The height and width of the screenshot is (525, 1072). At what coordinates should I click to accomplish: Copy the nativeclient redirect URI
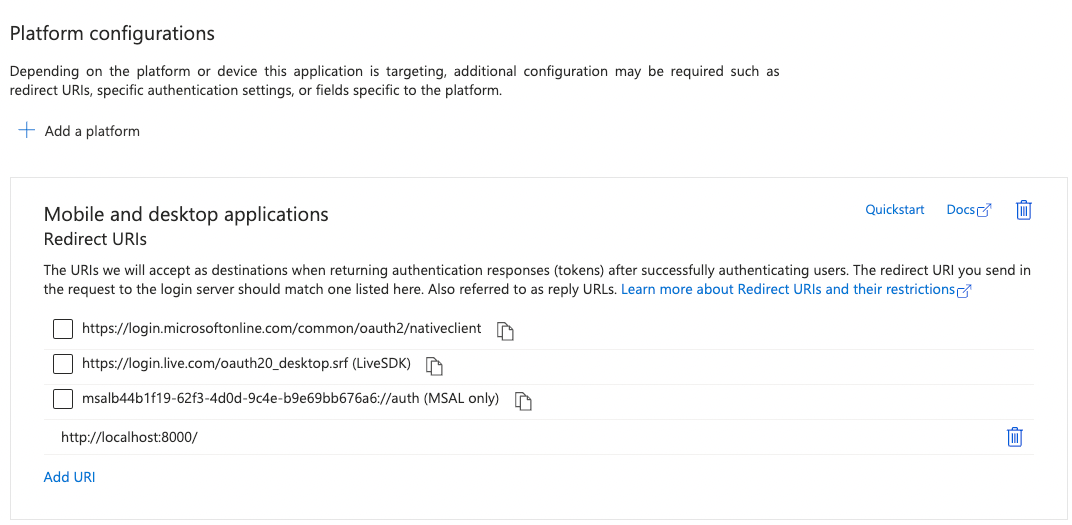pyautogui.click(x=506, y=330)
